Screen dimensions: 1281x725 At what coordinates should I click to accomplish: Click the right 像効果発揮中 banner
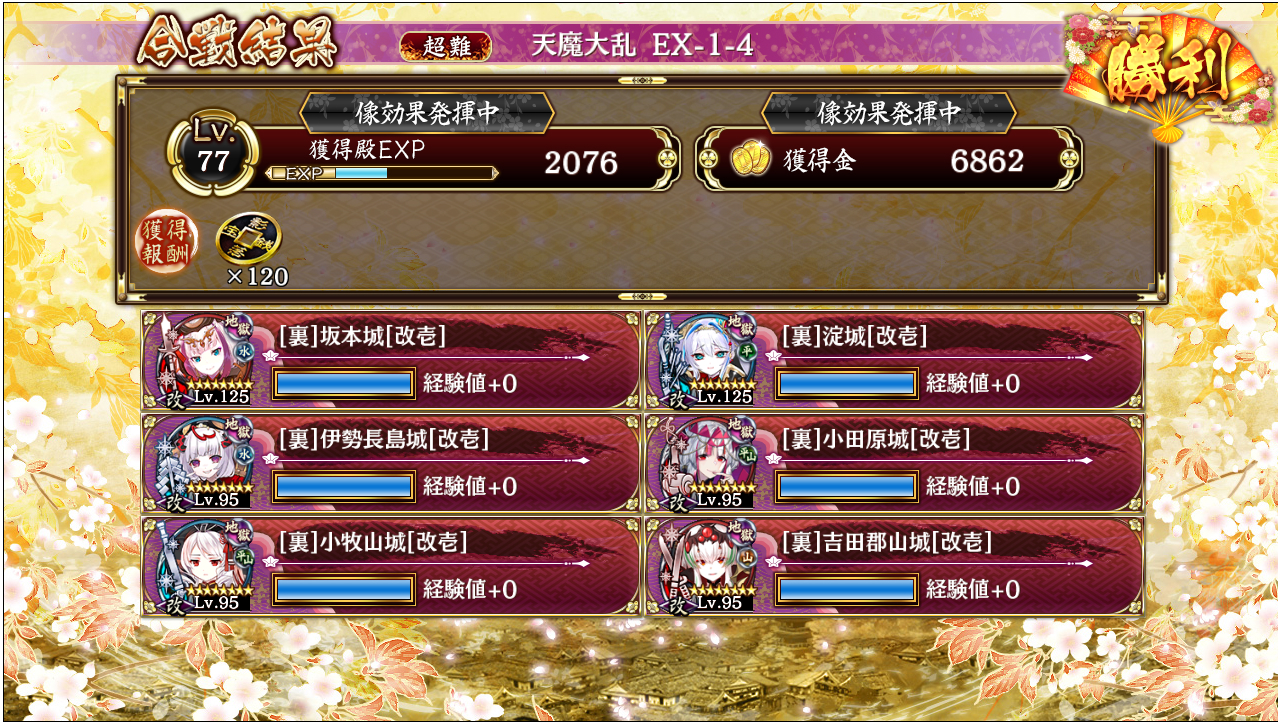click(889, 112)
